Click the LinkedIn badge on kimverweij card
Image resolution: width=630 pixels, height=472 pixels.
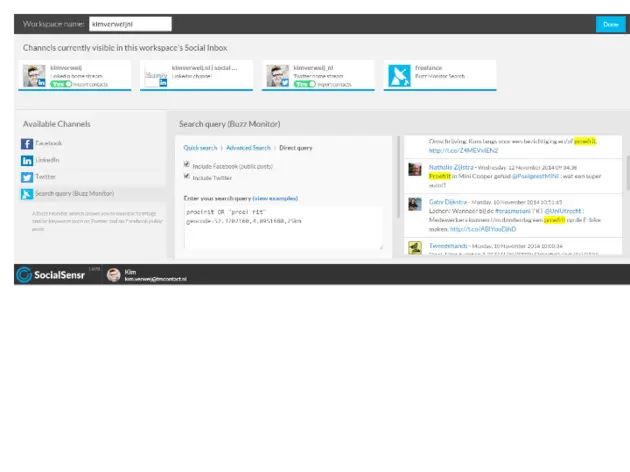tap(41, 83)
